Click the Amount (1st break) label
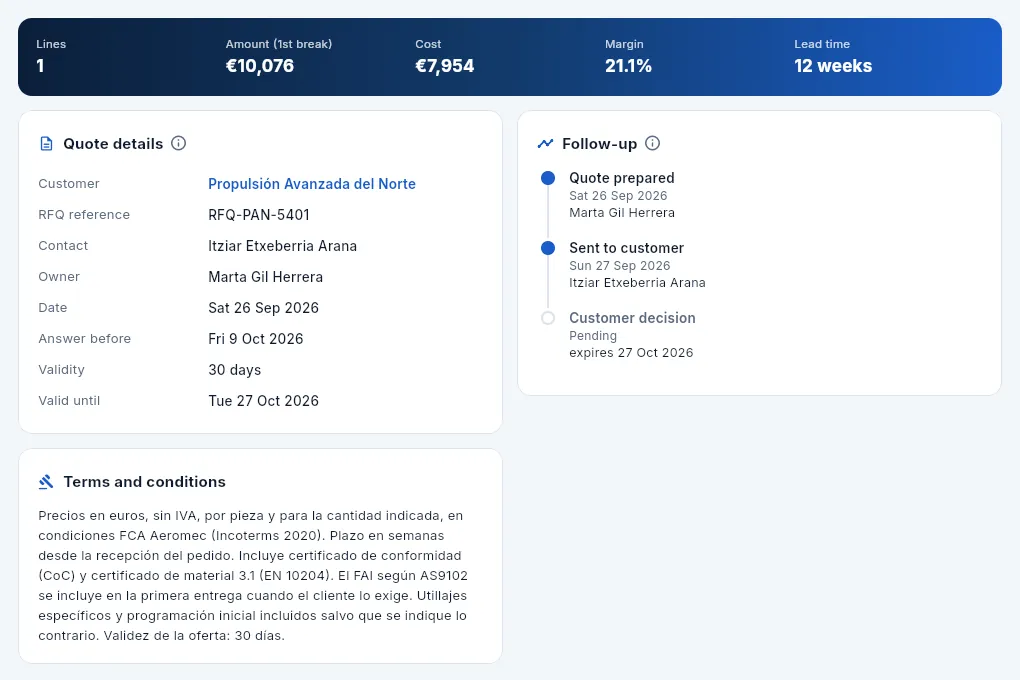 pyautogui.click(x=278, y=44)
